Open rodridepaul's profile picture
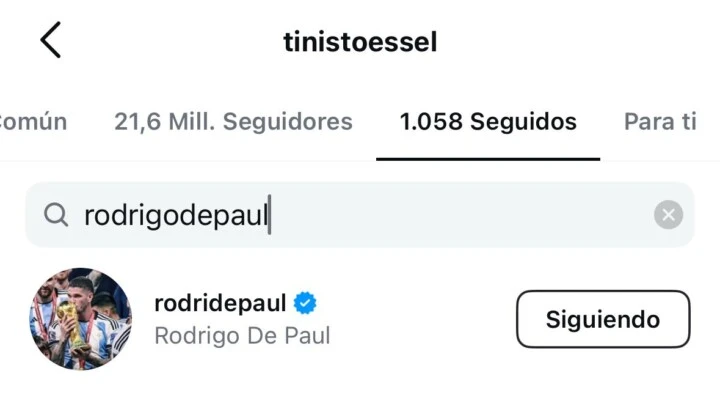The image size is (720, 409). click(x=80, y=319)
